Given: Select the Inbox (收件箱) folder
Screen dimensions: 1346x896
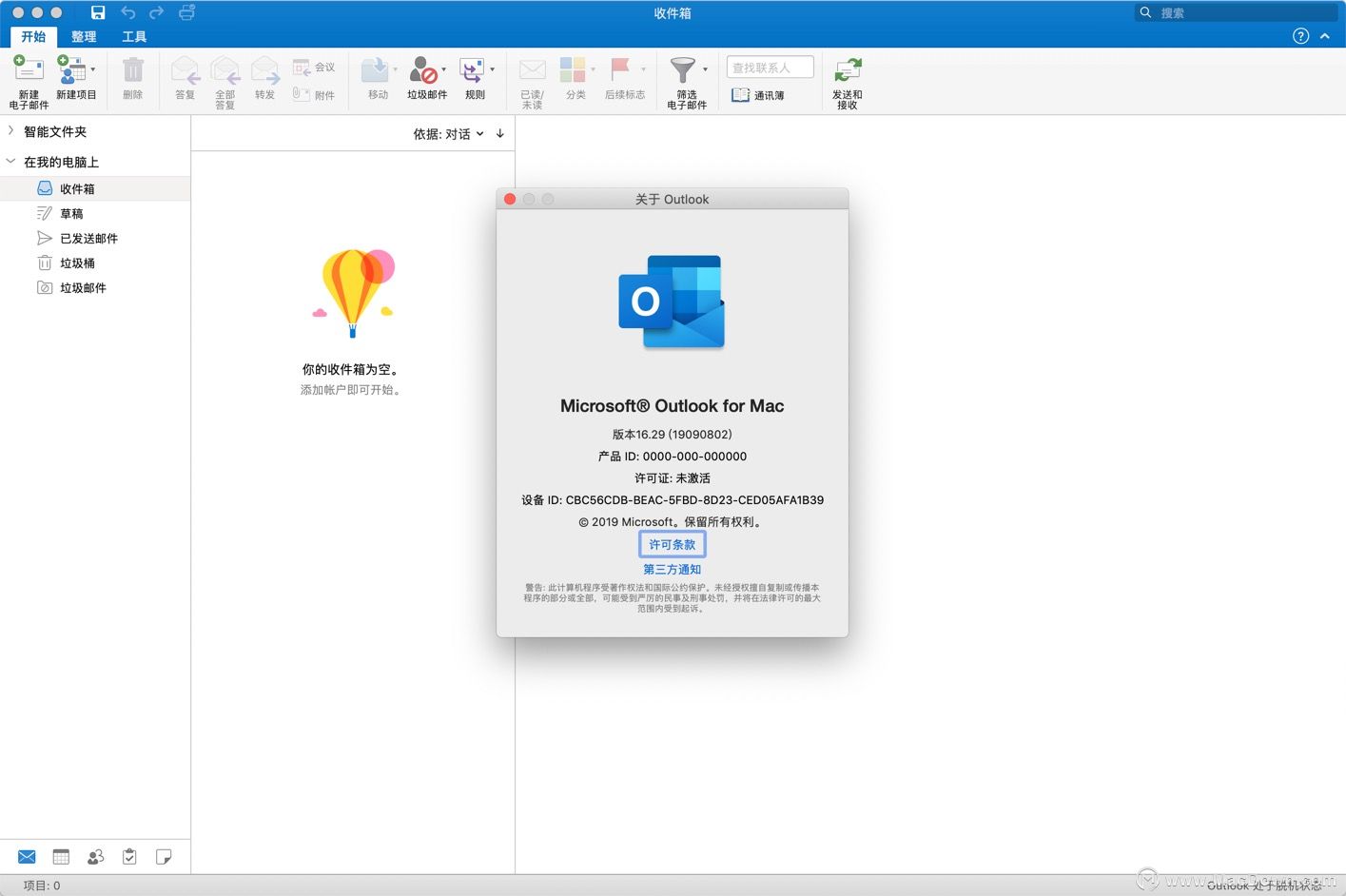Looking at the screenshot, I should 95,188.
